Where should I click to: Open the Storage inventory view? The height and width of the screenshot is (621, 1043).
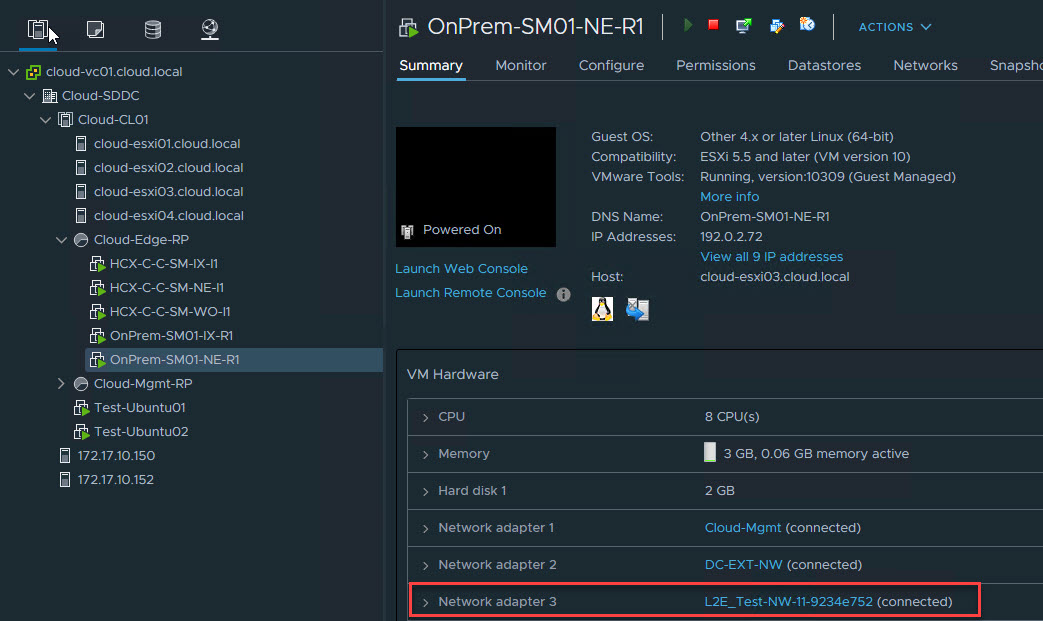point(153,29)
